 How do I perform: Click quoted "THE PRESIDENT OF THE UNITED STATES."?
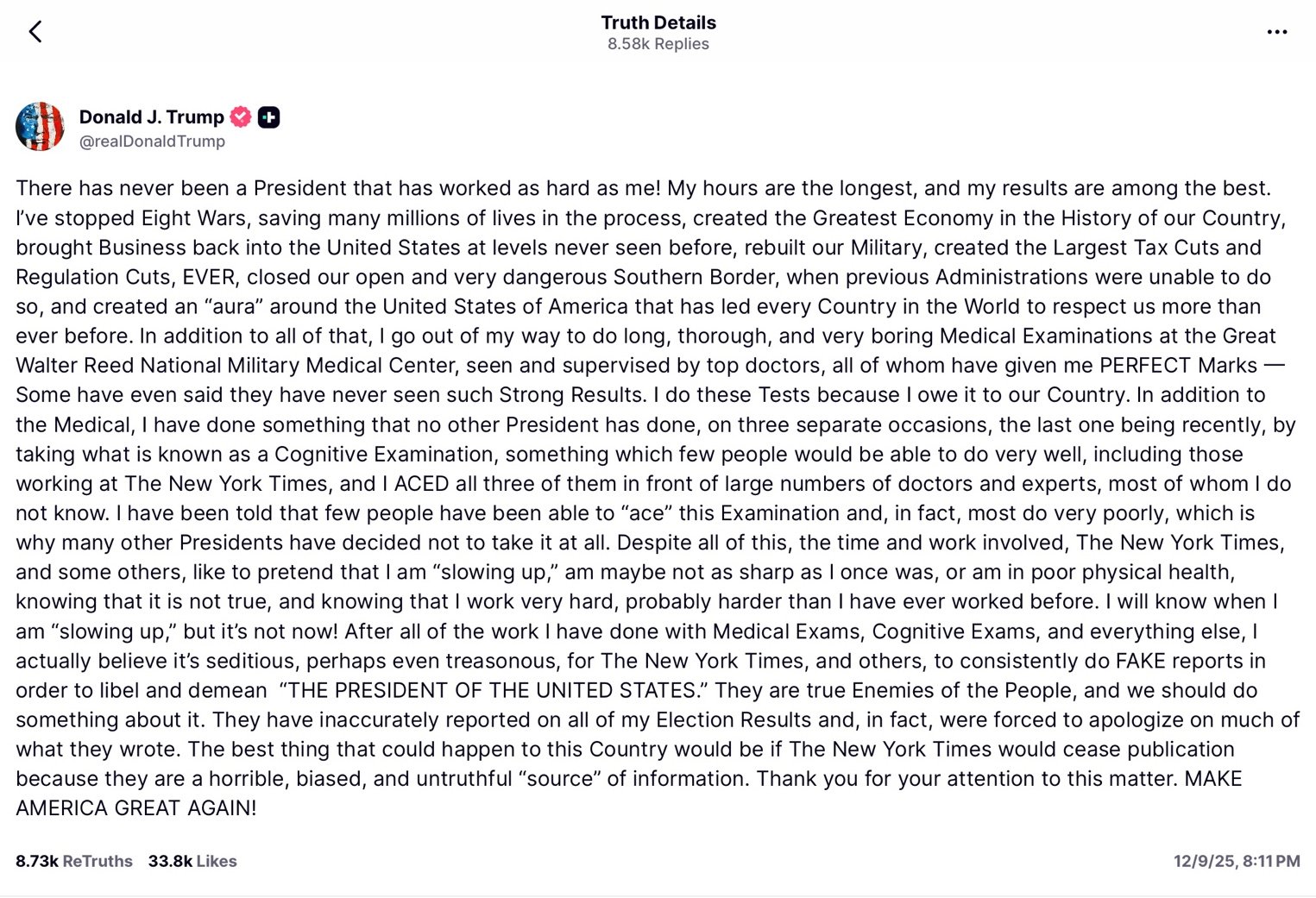click(494, 691)
